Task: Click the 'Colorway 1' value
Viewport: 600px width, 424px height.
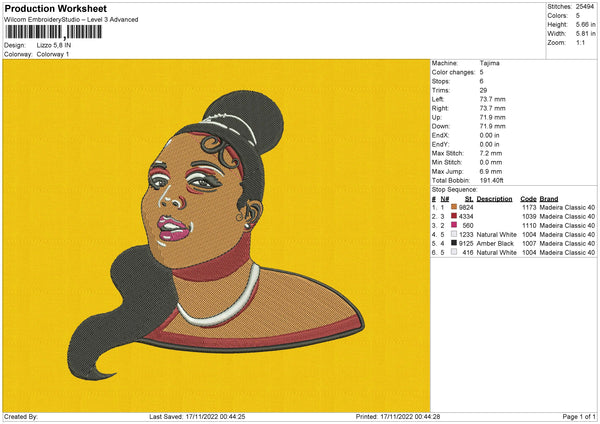Action: click(x=53, y=54)
